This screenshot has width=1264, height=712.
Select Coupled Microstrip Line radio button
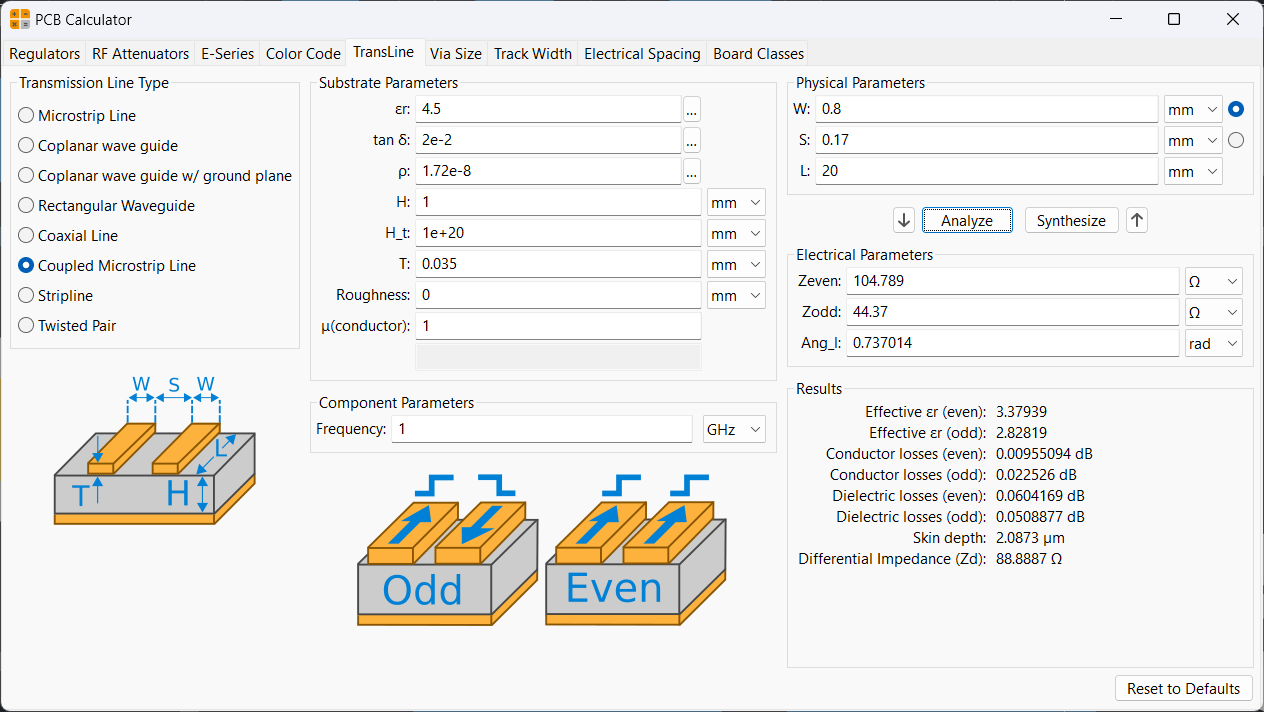(x=26, y=266)
